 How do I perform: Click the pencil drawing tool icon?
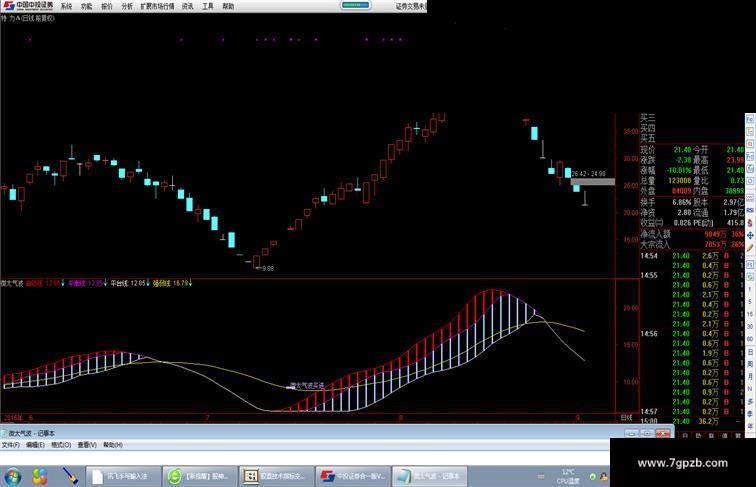[750, 248]
